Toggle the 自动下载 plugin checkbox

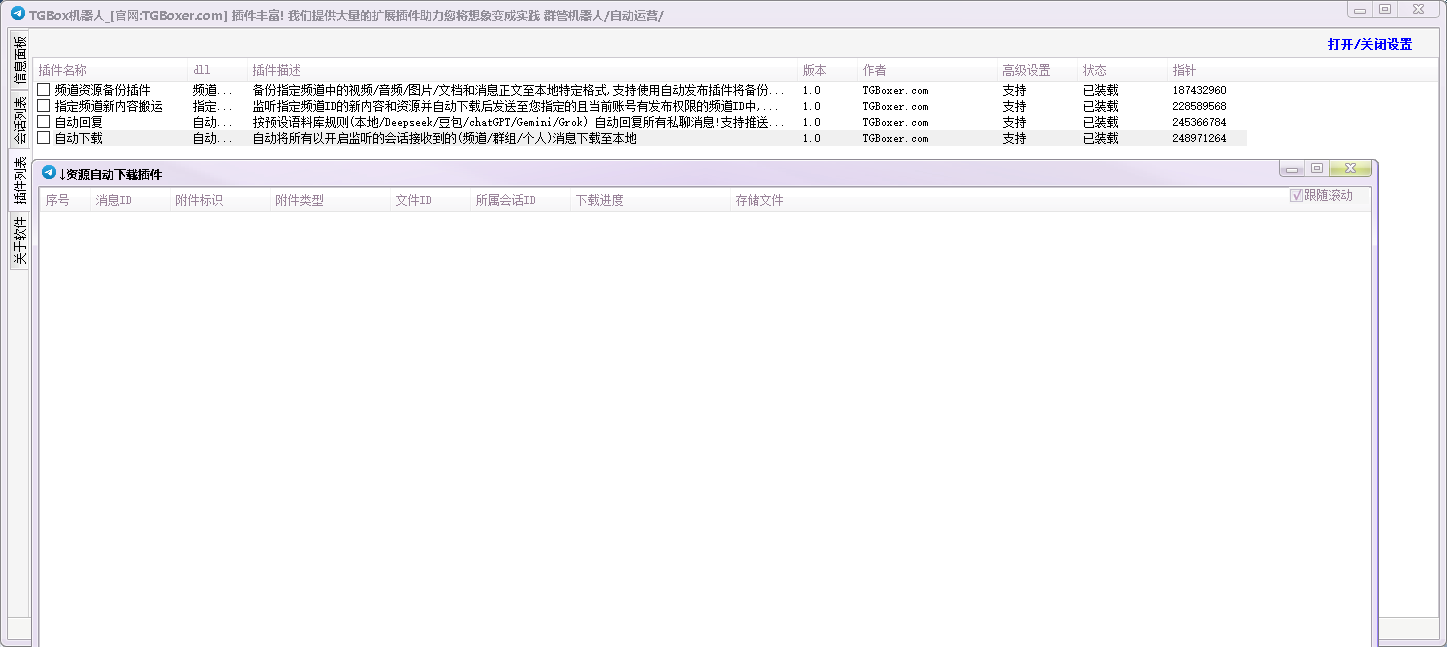[x=43, y=138]
